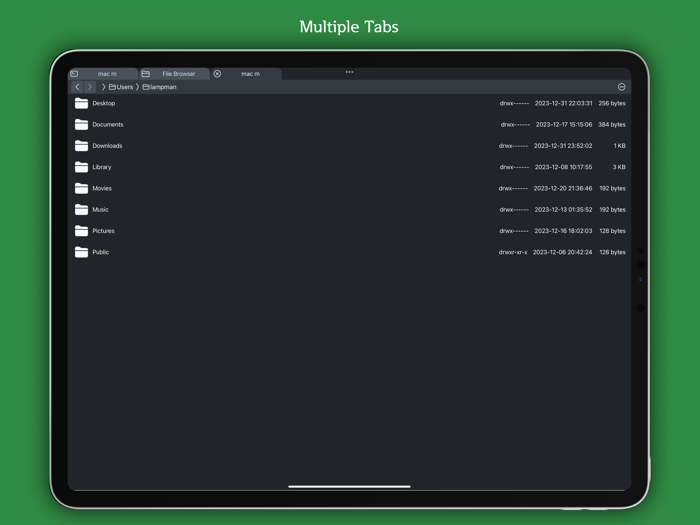Click the Downloads size 1 KB
The image size is (700, 525).
point(619,146)
